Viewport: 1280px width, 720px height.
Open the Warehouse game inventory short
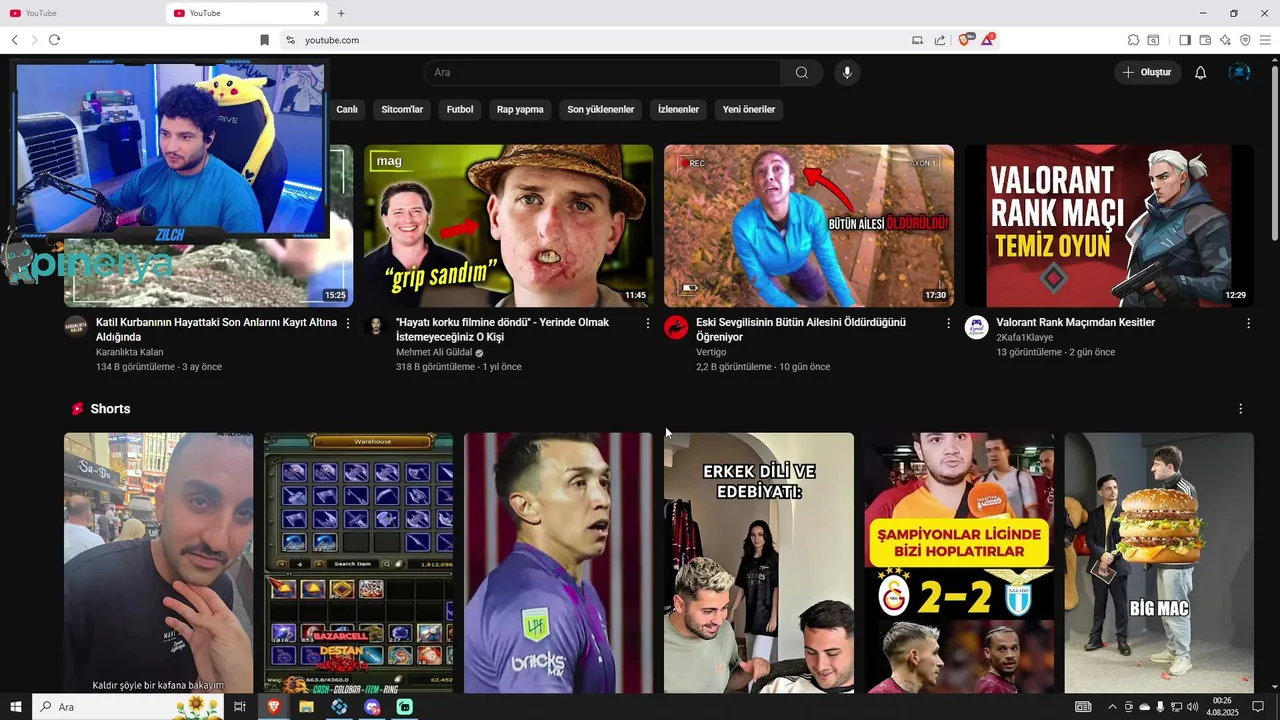coord(358,563)
